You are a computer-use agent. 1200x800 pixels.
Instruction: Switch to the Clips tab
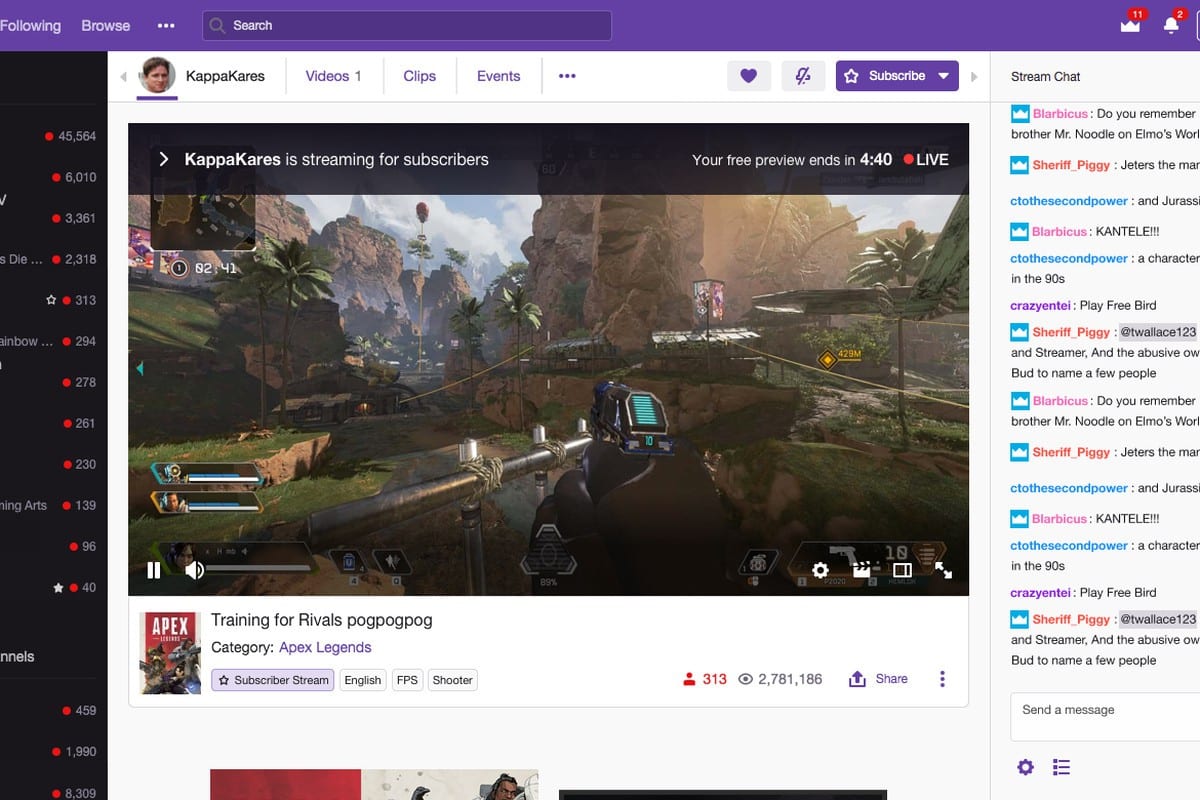click(x=420, y=76)
